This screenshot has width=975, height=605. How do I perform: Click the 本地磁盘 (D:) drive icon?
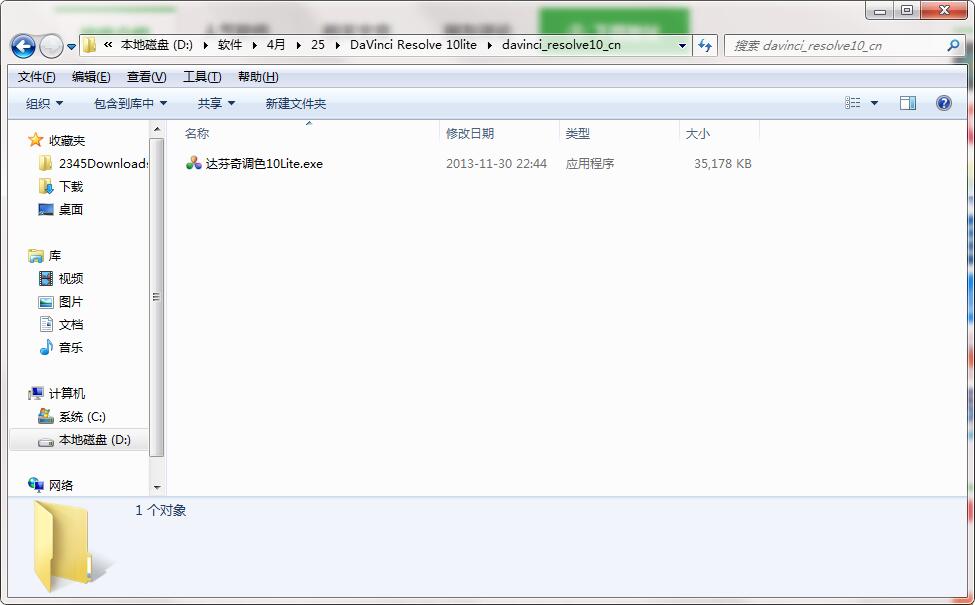[46, 441]
